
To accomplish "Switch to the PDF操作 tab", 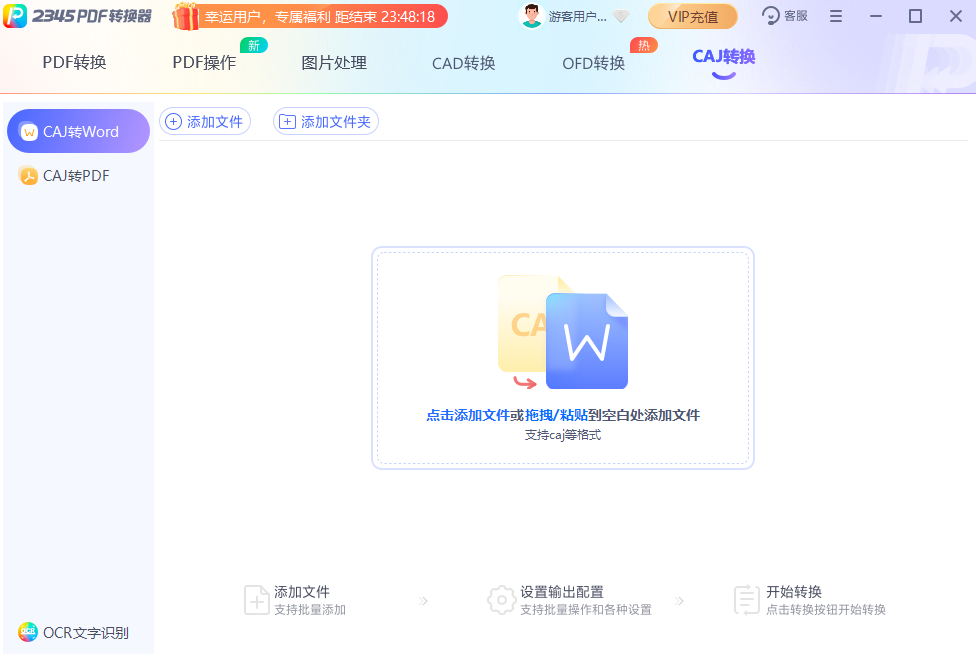I will tap(204, 62).
